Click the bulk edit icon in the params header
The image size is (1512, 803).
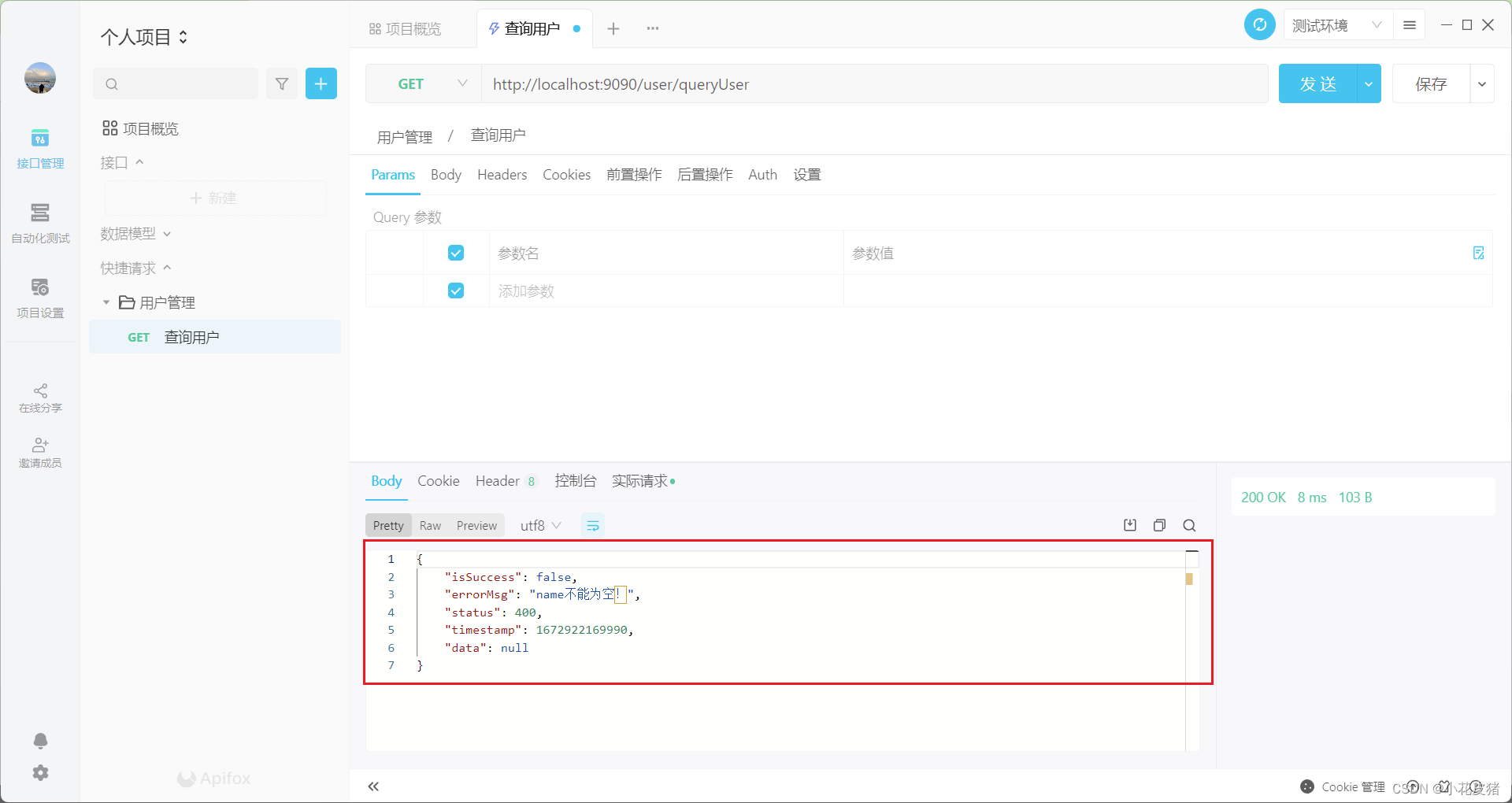click(x=1478, y=253)
